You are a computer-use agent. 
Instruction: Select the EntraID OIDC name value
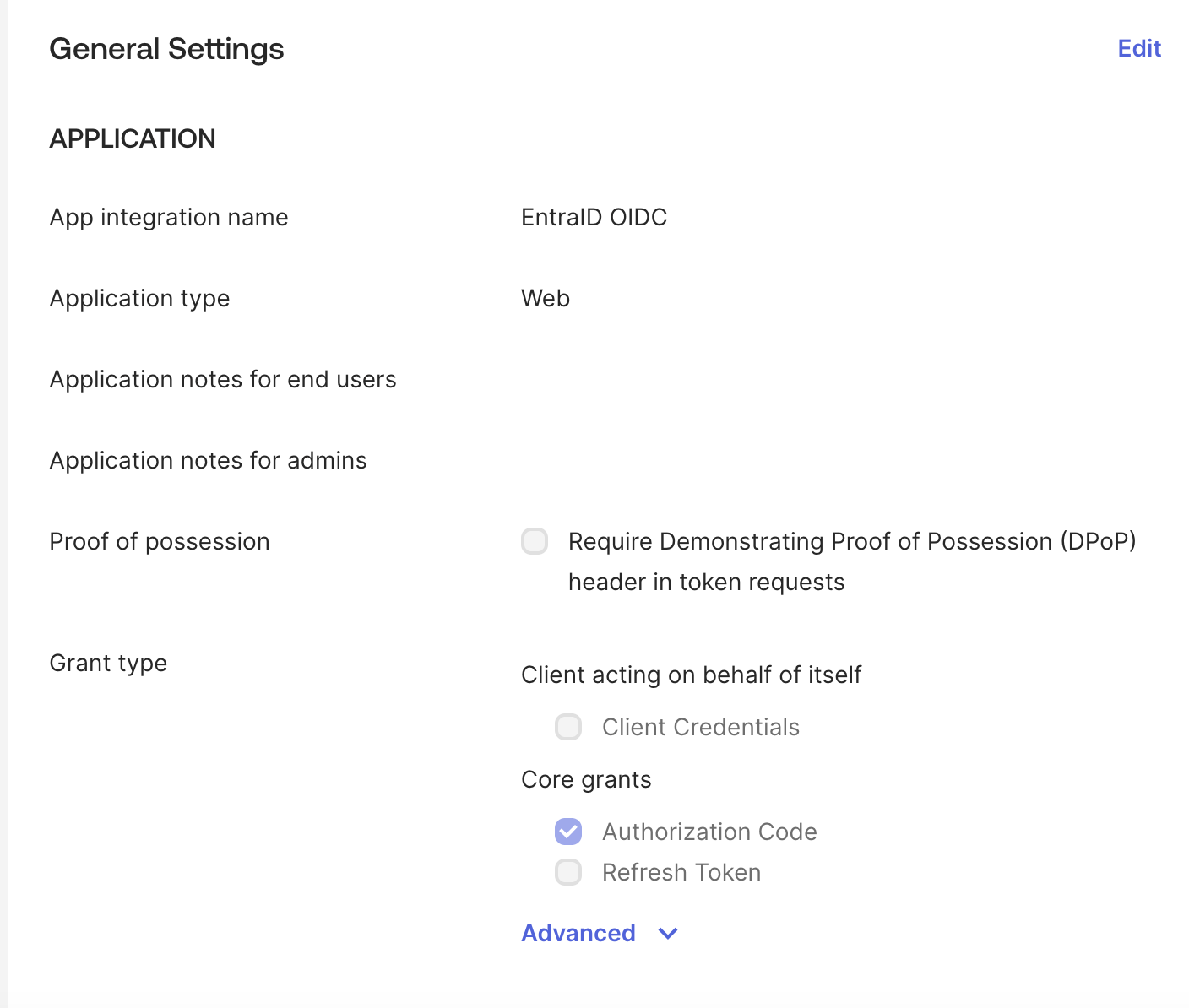click(x=594, y=217)
